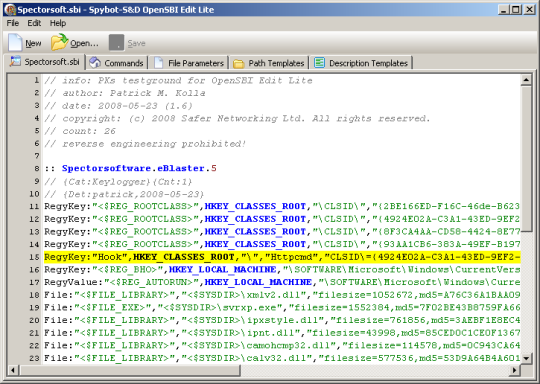This screenshot has height=384, width=540.
Task: Click HKEY_LOCAL_MACHINE on line 16
Action: tap(222, 269)
